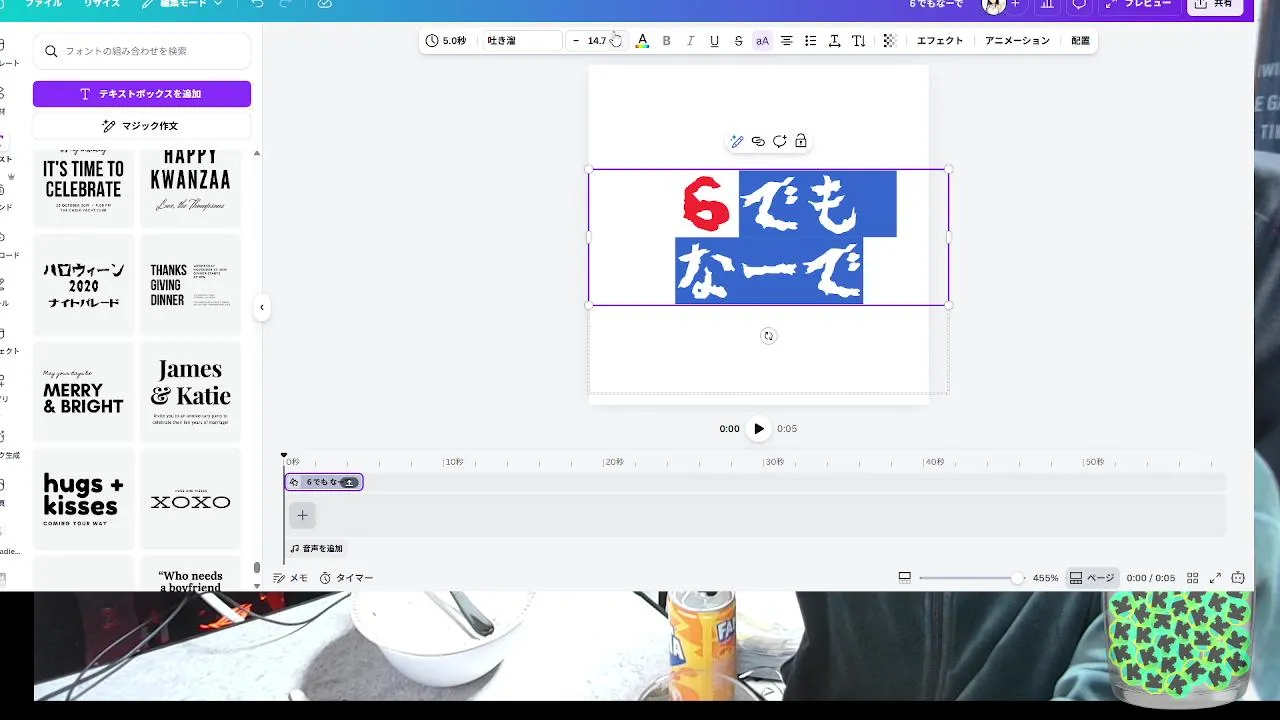Open the ファイル menu
Screen dimensions: 1280x720
click(42, 4)
